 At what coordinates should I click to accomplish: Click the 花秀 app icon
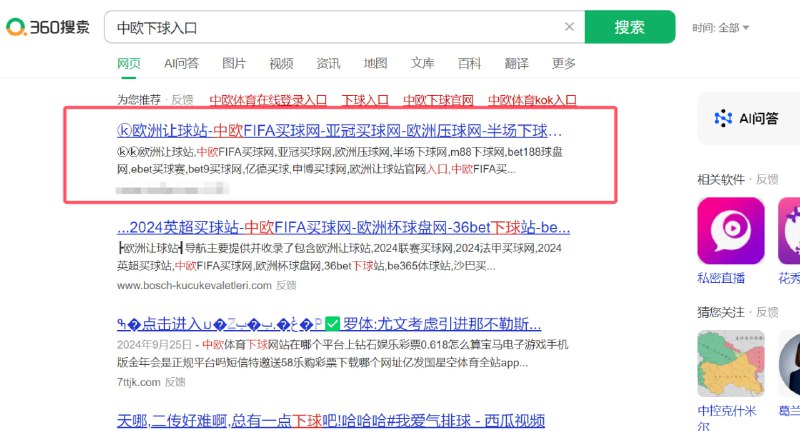point(789,231)
